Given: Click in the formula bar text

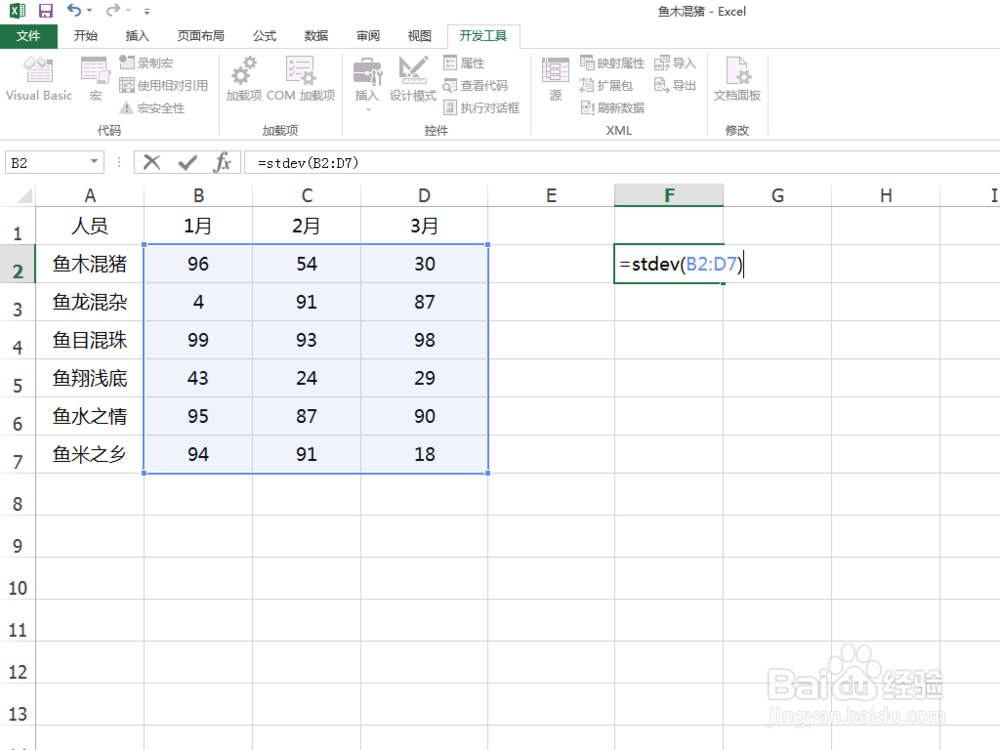Looking at the screenshot, I should [x=308, y=163].
